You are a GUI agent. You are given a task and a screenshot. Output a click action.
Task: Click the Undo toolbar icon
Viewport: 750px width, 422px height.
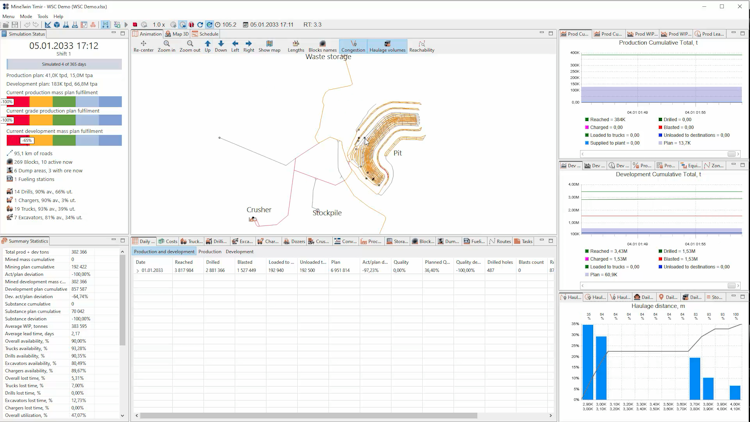[x=27, y=24]
